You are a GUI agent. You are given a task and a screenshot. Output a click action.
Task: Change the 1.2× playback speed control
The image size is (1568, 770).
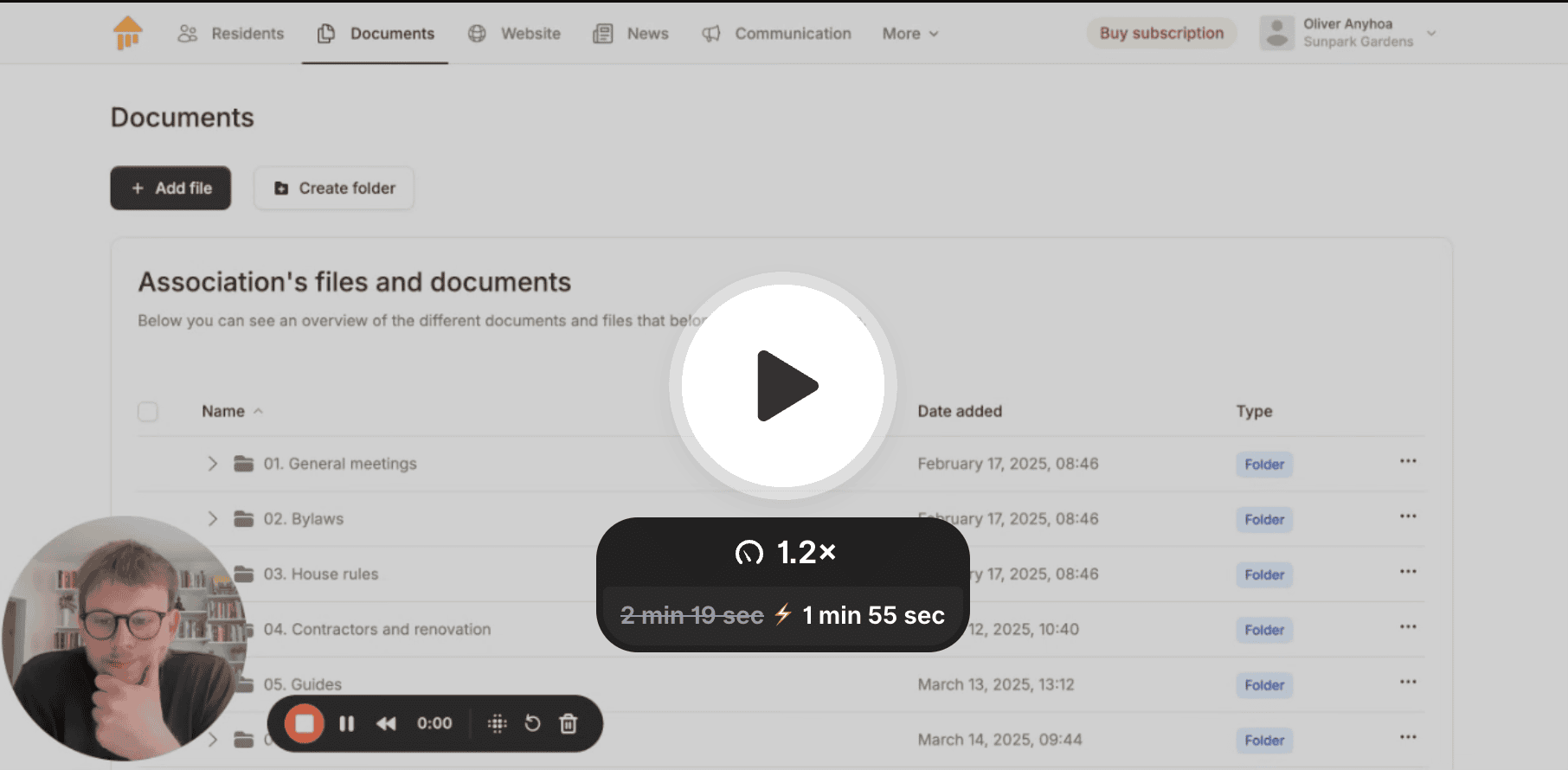pyautogui.click(x=785, y=552)
